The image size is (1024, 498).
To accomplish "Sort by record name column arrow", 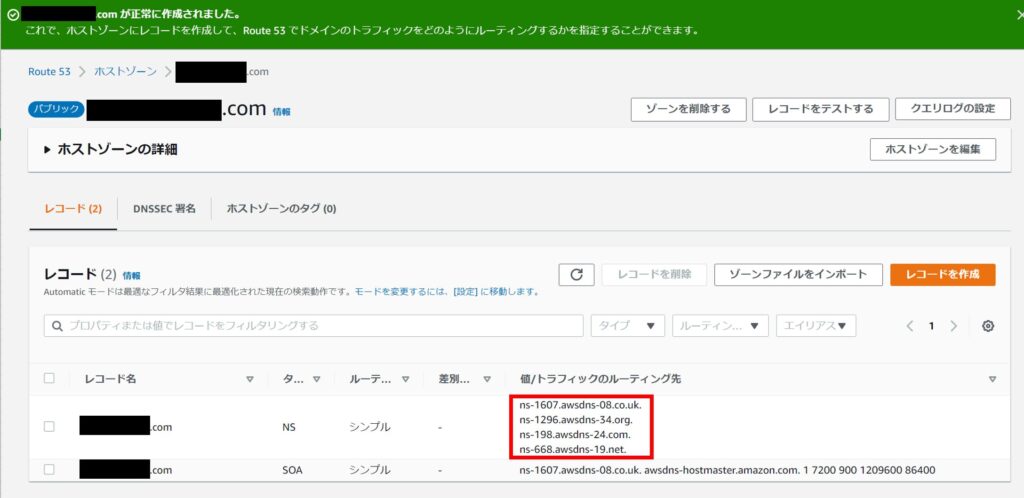I will (x=250, y=379).
